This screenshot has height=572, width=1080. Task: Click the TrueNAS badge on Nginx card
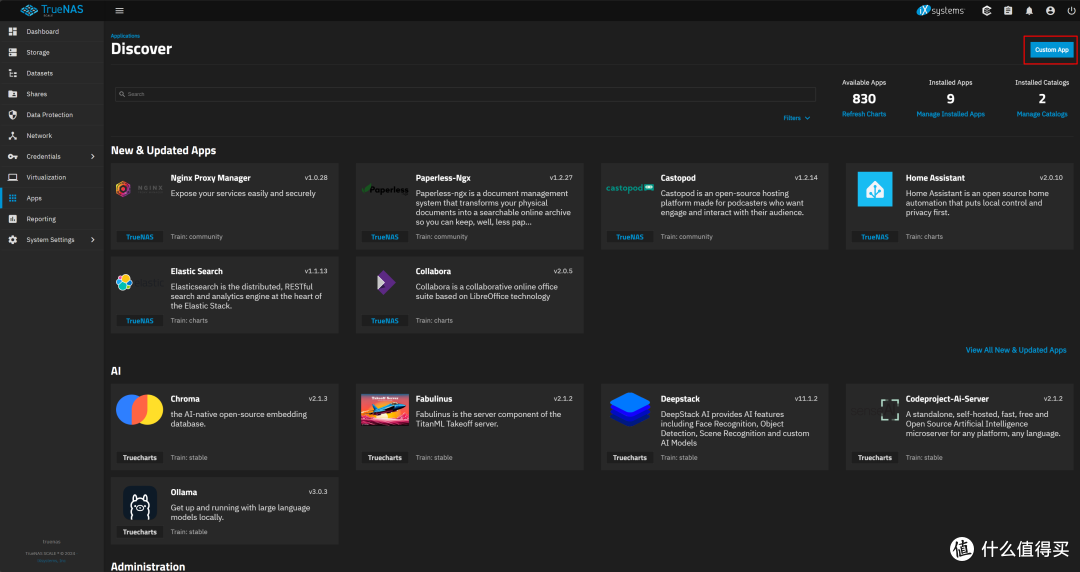click(x=140, y=236)
